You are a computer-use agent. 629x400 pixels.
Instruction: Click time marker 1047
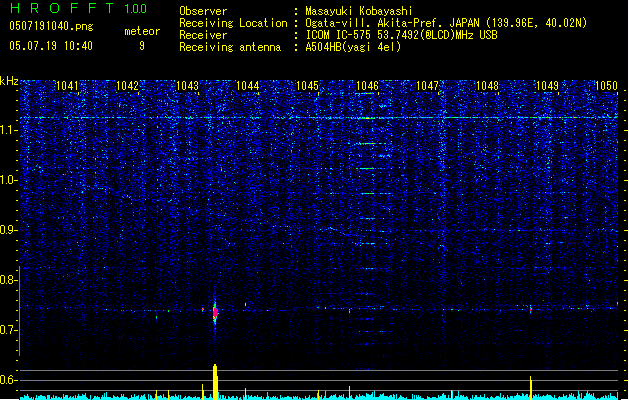(x=428, y=86)
